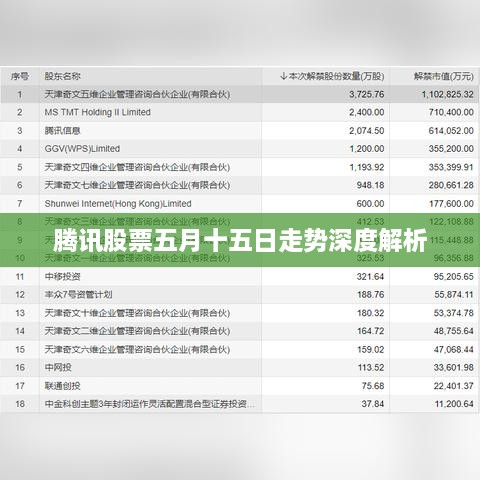The width and height of the screenshot is (480, 480).
Task: Click the 序号 column header
Action: (x=20, y=76)
